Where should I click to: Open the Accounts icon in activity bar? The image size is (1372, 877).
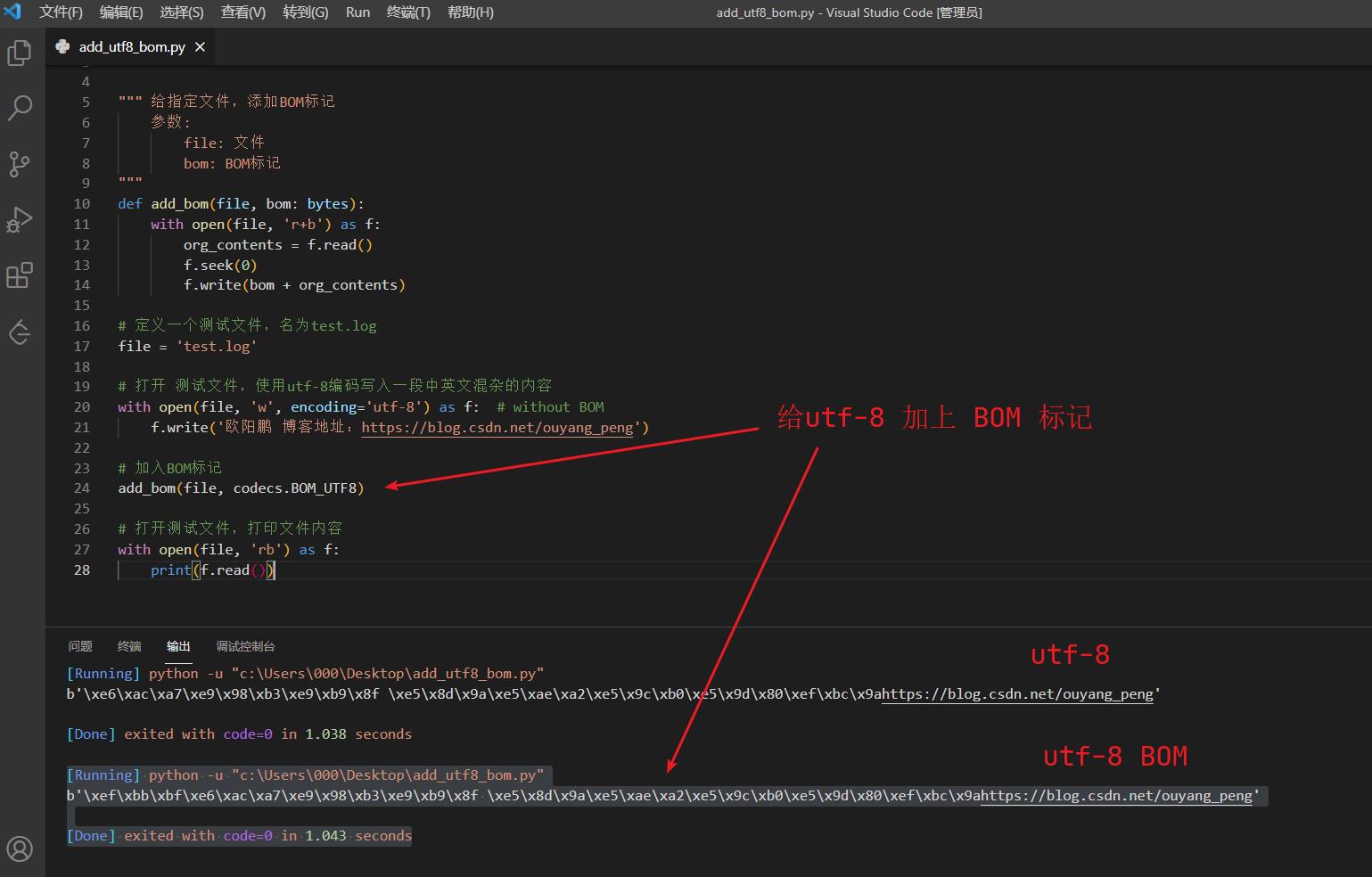(20, 848)
